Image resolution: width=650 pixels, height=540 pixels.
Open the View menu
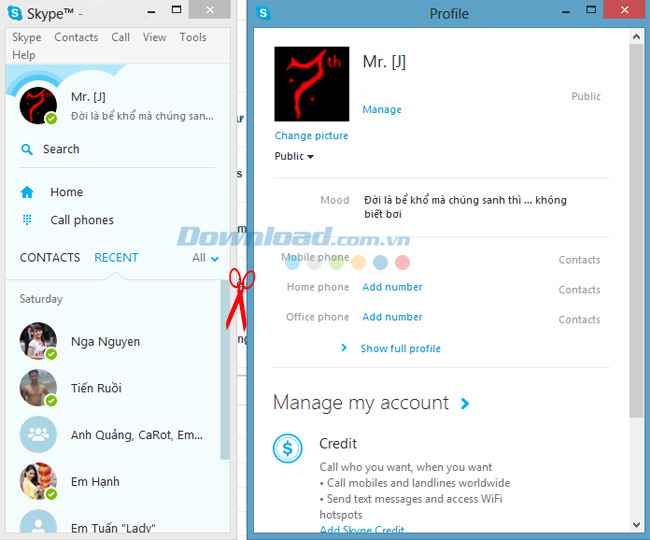(154, 37)
